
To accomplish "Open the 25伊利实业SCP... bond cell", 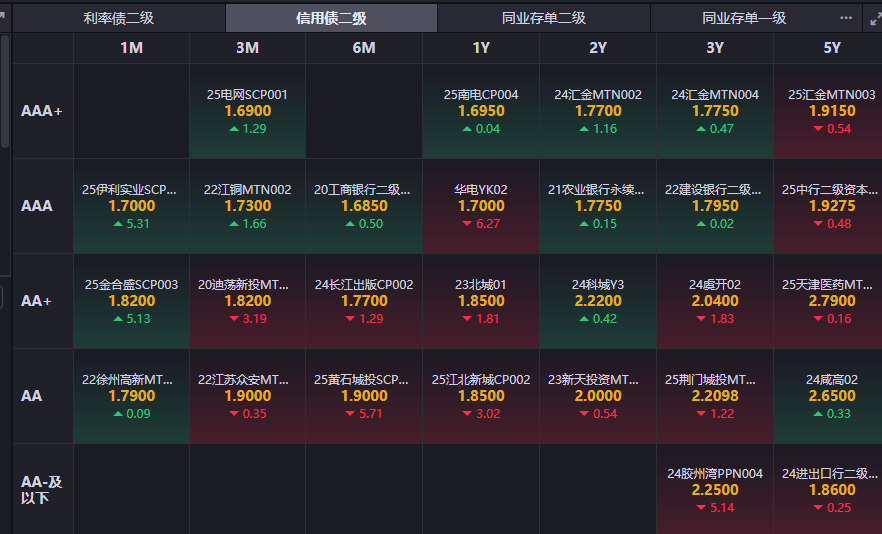I will pyautogui.click(x=132, y=206).
